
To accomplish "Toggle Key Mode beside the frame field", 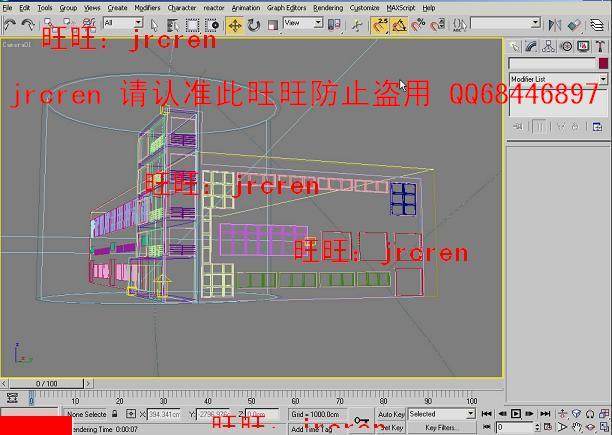I will pos(487,427).
